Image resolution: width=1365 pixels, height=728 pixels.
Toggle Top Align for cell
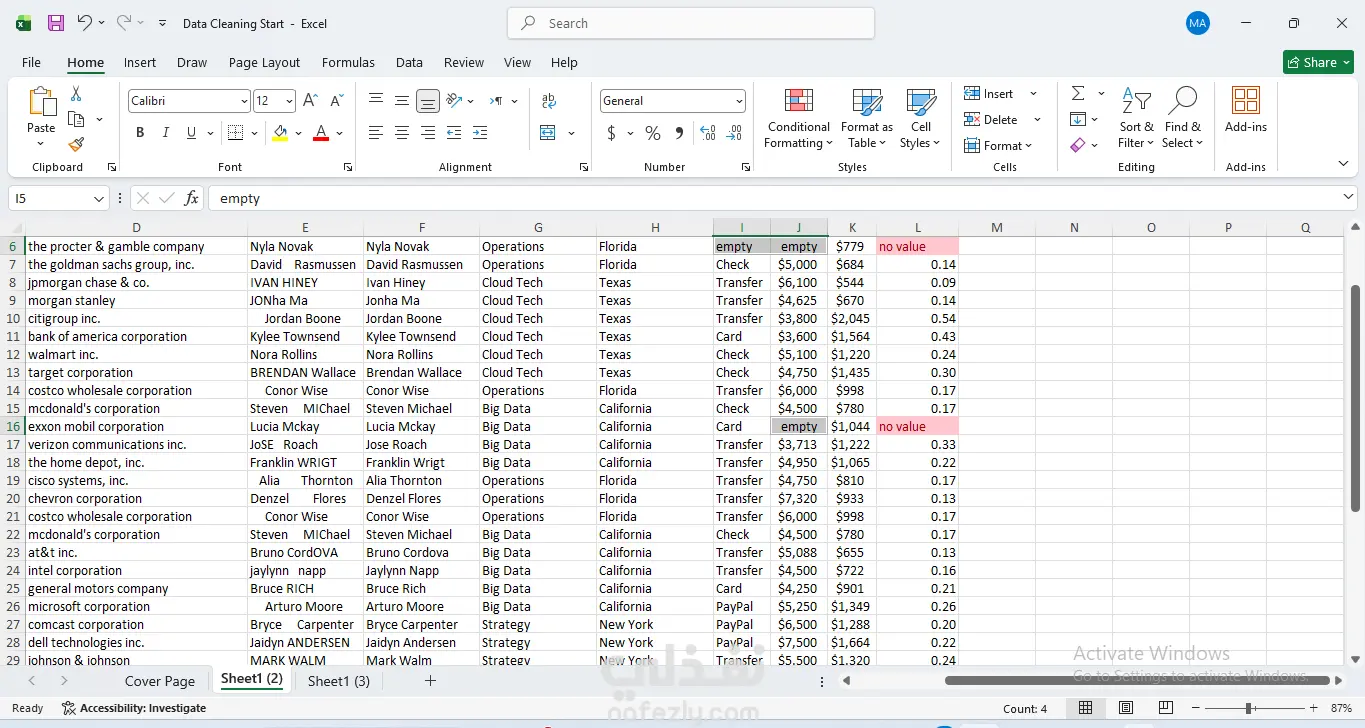tap(376, 100)
